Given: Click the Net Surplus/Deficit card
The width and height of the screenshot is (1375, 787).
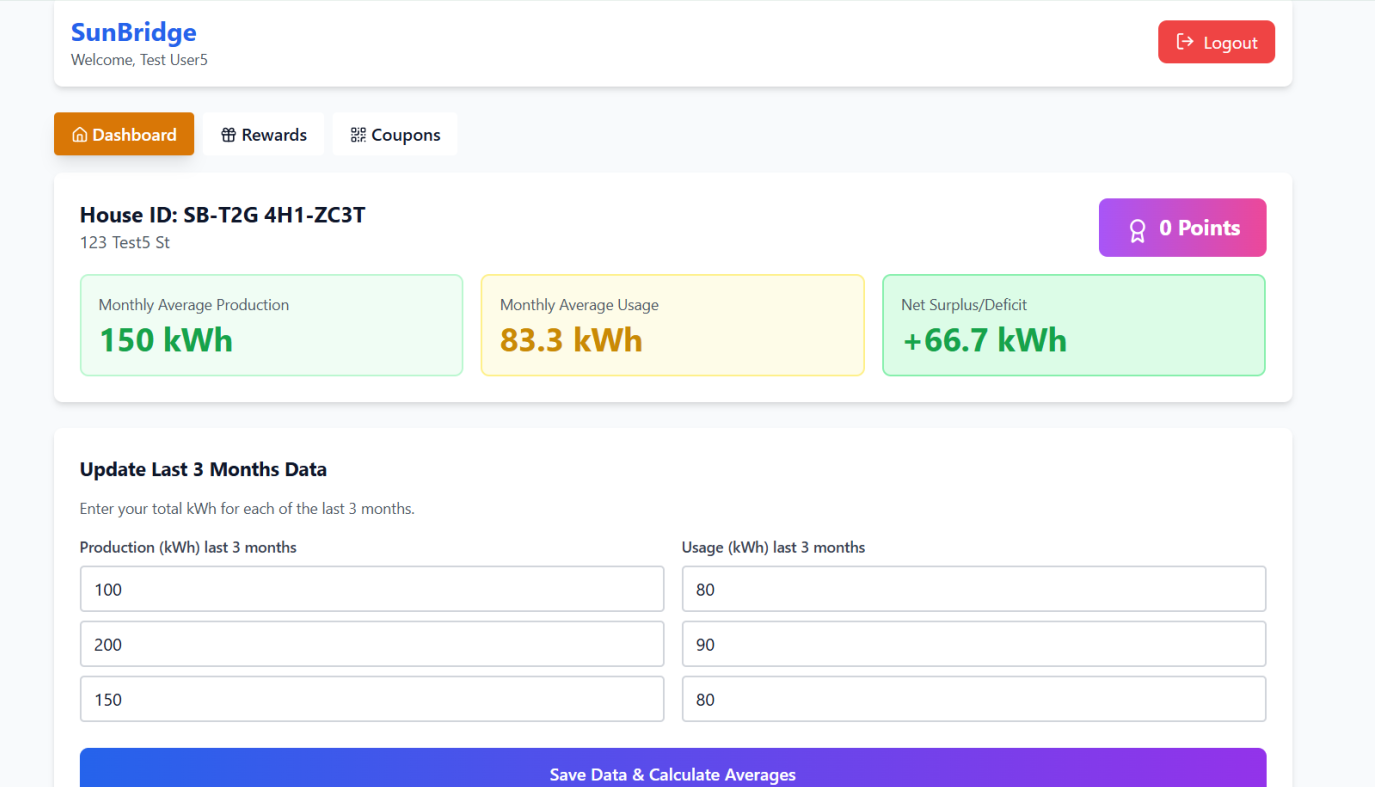Looking at the screenshot, I should [x=1074, y=325].
